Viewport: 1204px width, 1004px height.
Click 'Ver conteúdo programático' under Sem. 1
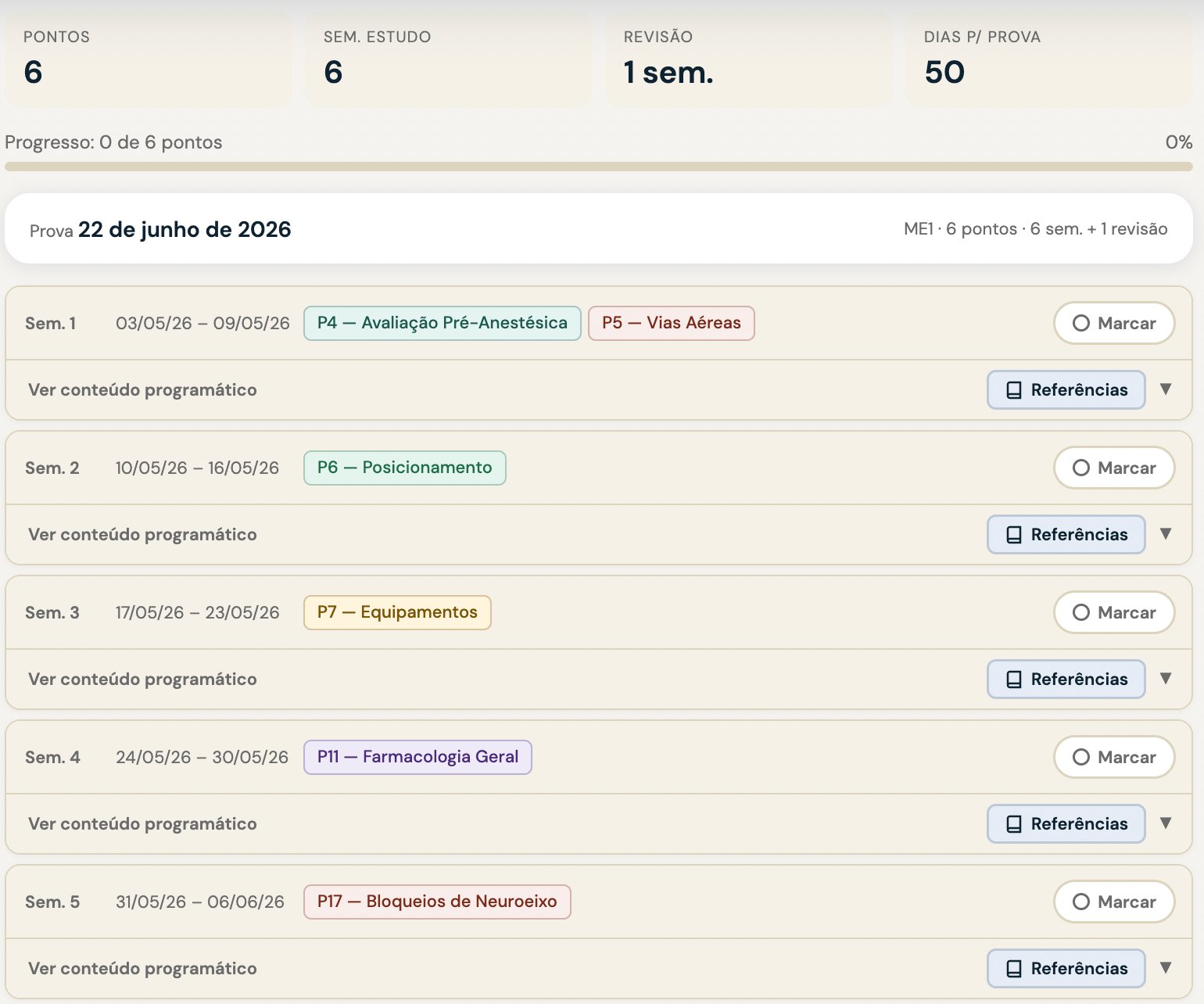click(x=142, y=389)
